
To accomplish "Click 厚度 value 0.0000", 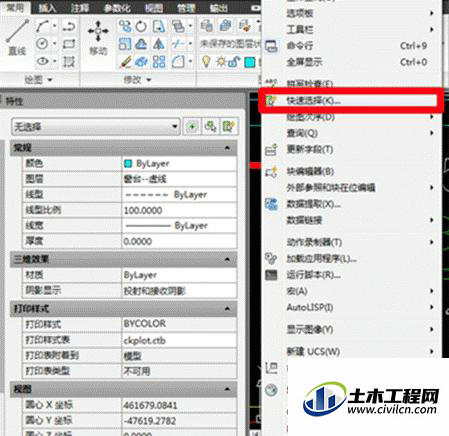I will (x=179, y=241).
